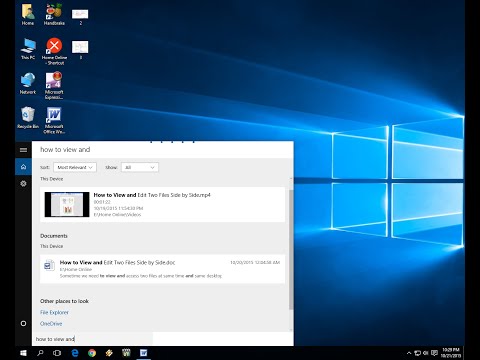Image resolution: width=480 pixels, height=360 pixels.
Task: Click the taskbar clock and date
Action: pos(451,353)
